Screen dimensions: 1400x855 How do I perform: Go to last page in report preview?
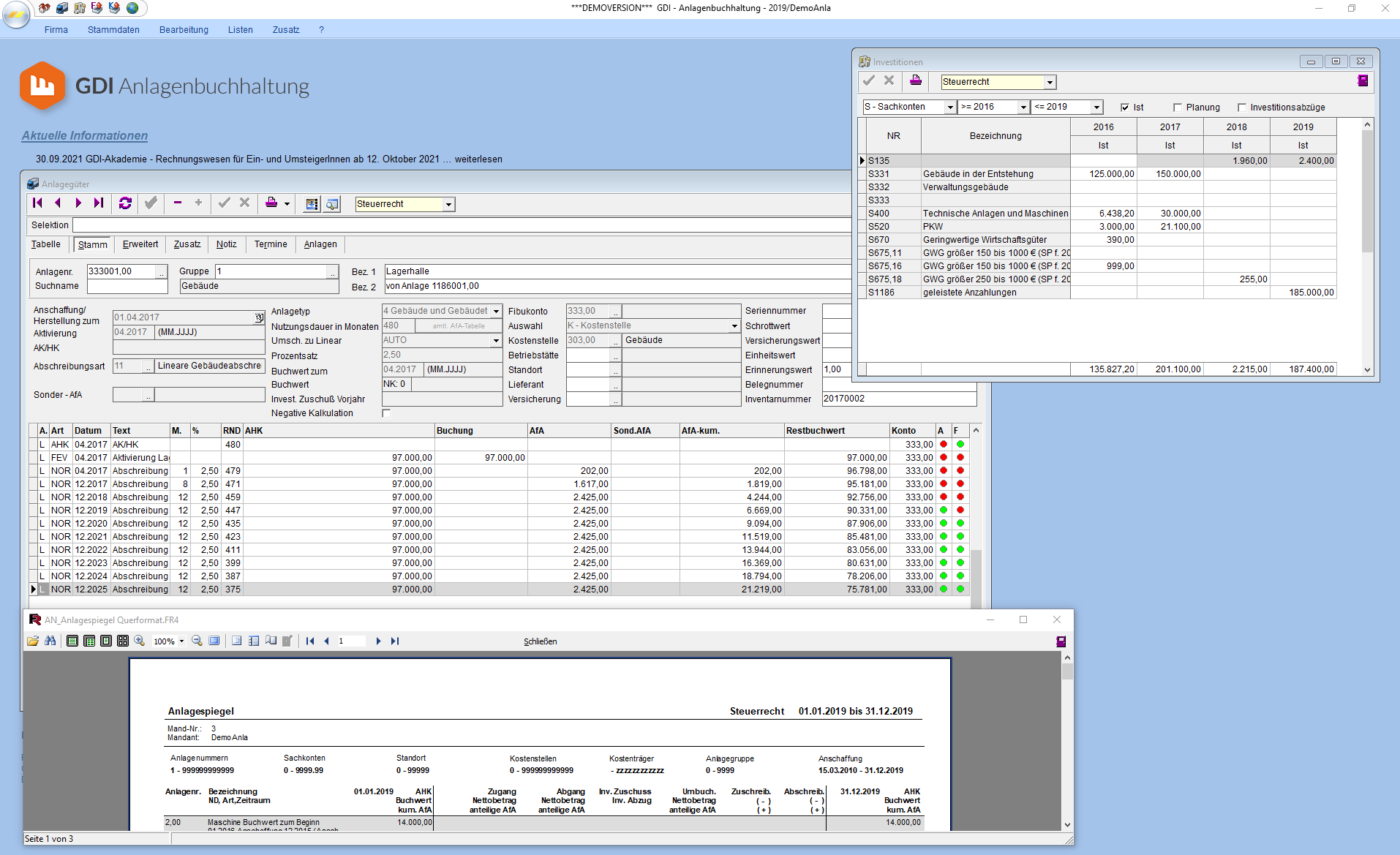395,641
